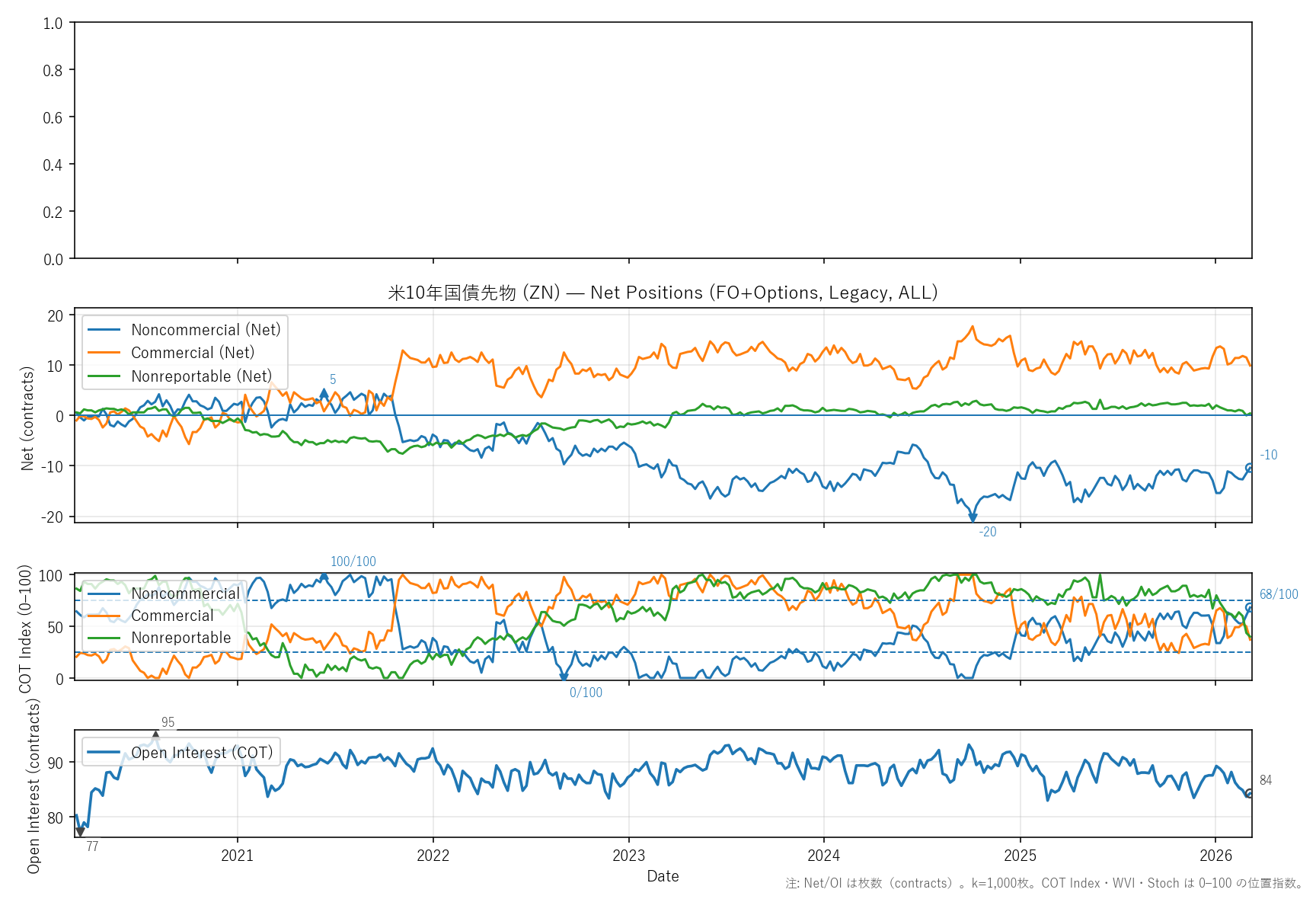Click the green Nonreportable (Net) legend line
1316x899 pixels.
coord(104,376)
